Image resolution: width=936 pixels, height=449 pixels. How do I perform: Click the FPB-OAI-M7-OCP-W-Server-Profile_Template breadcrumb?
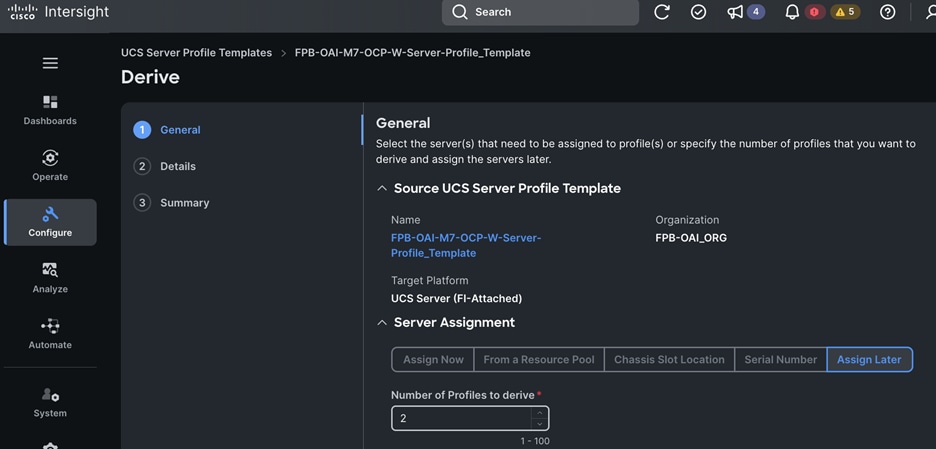[412, 53]
